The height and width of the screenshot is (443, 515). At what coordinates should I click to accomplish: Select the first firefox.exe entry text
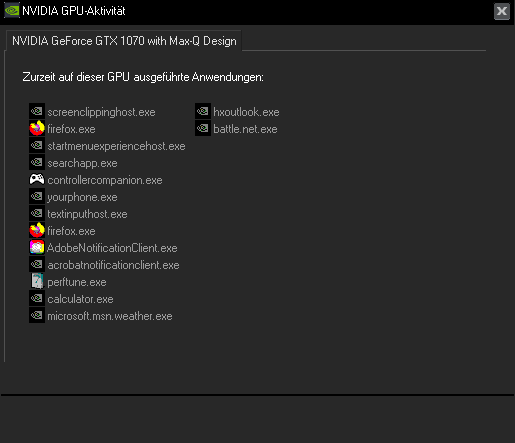(71, 129)
